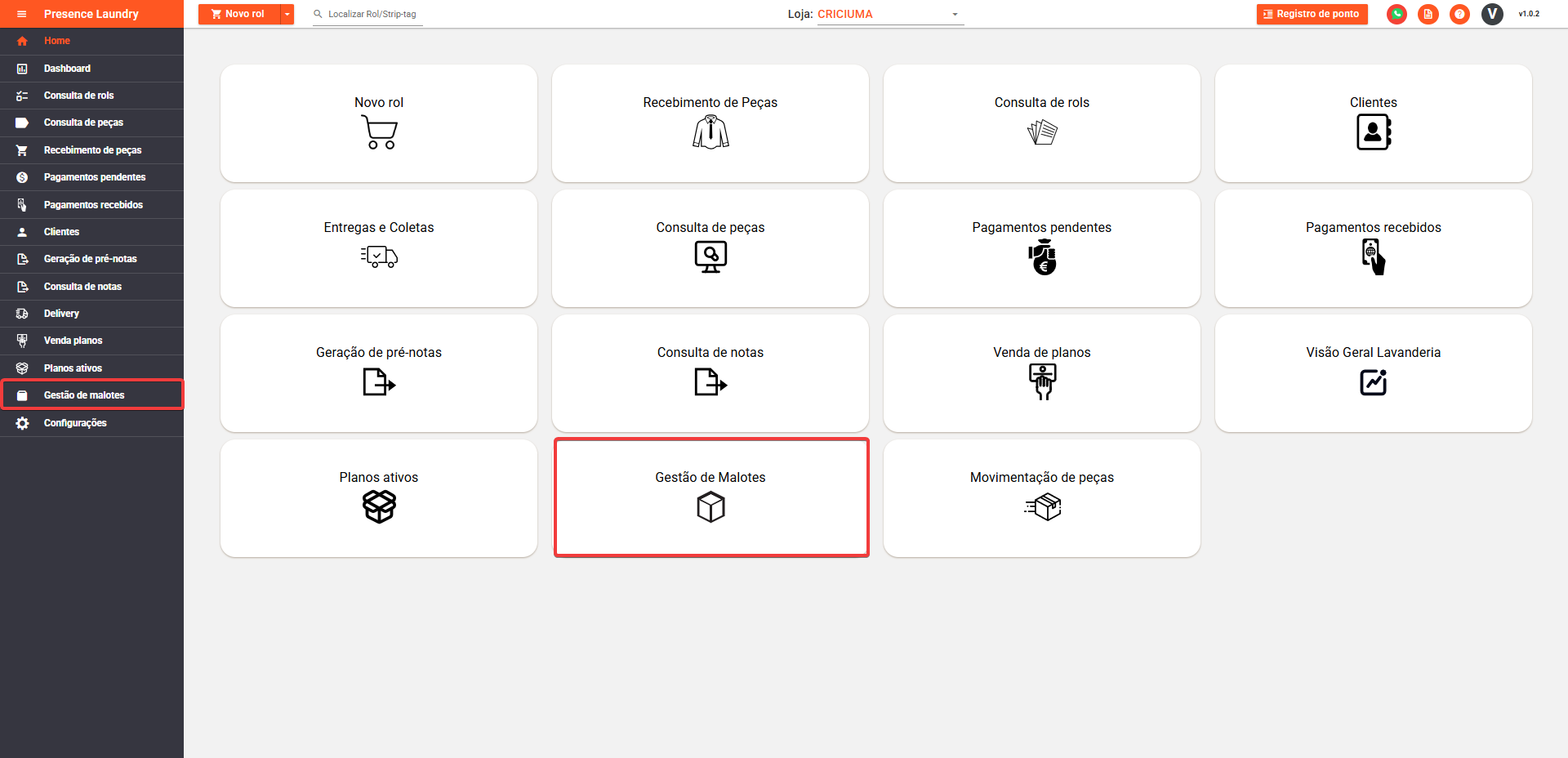Click the Registro de ponto button
Screen dimensions: 1568x758
coord(1312,14)
